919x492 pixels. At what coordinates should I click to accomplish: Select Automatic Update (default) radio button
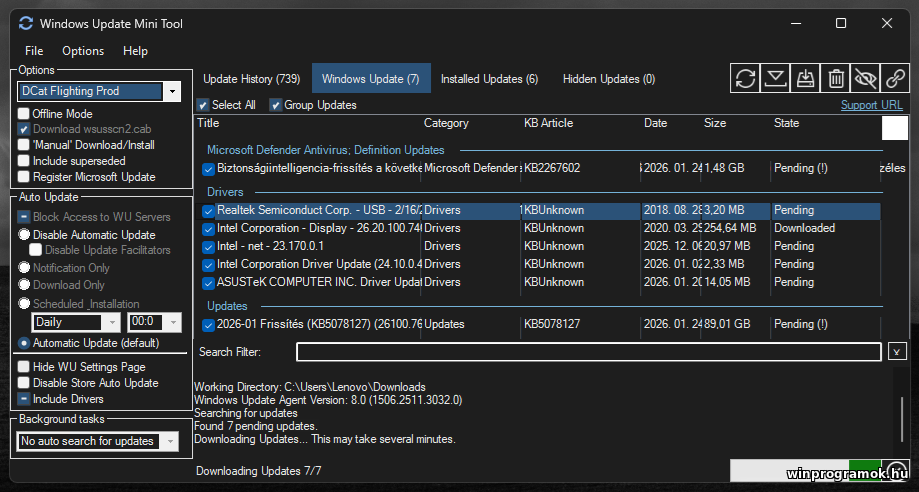[x=24, y=343]
